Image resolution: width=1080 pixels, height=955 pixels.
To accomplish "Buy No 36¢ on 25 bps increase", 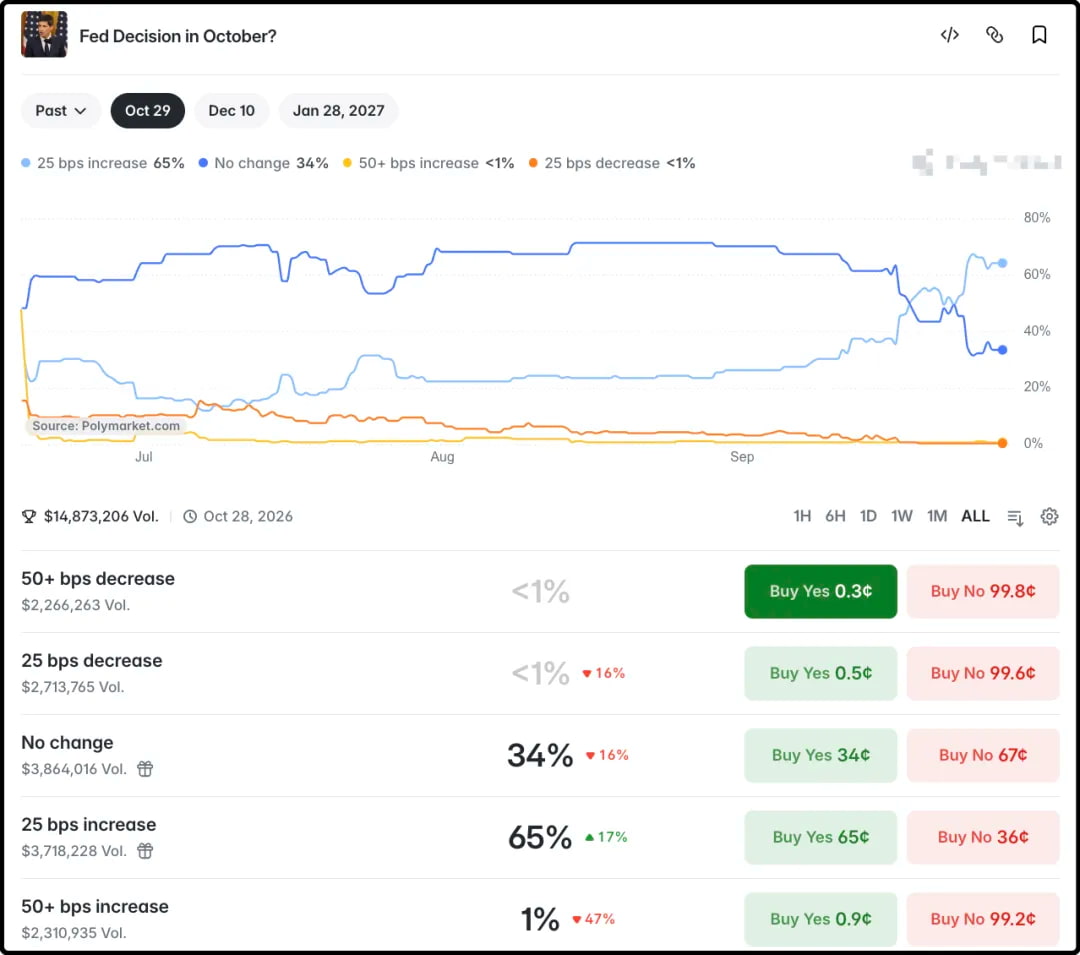I will click(983, 837).
